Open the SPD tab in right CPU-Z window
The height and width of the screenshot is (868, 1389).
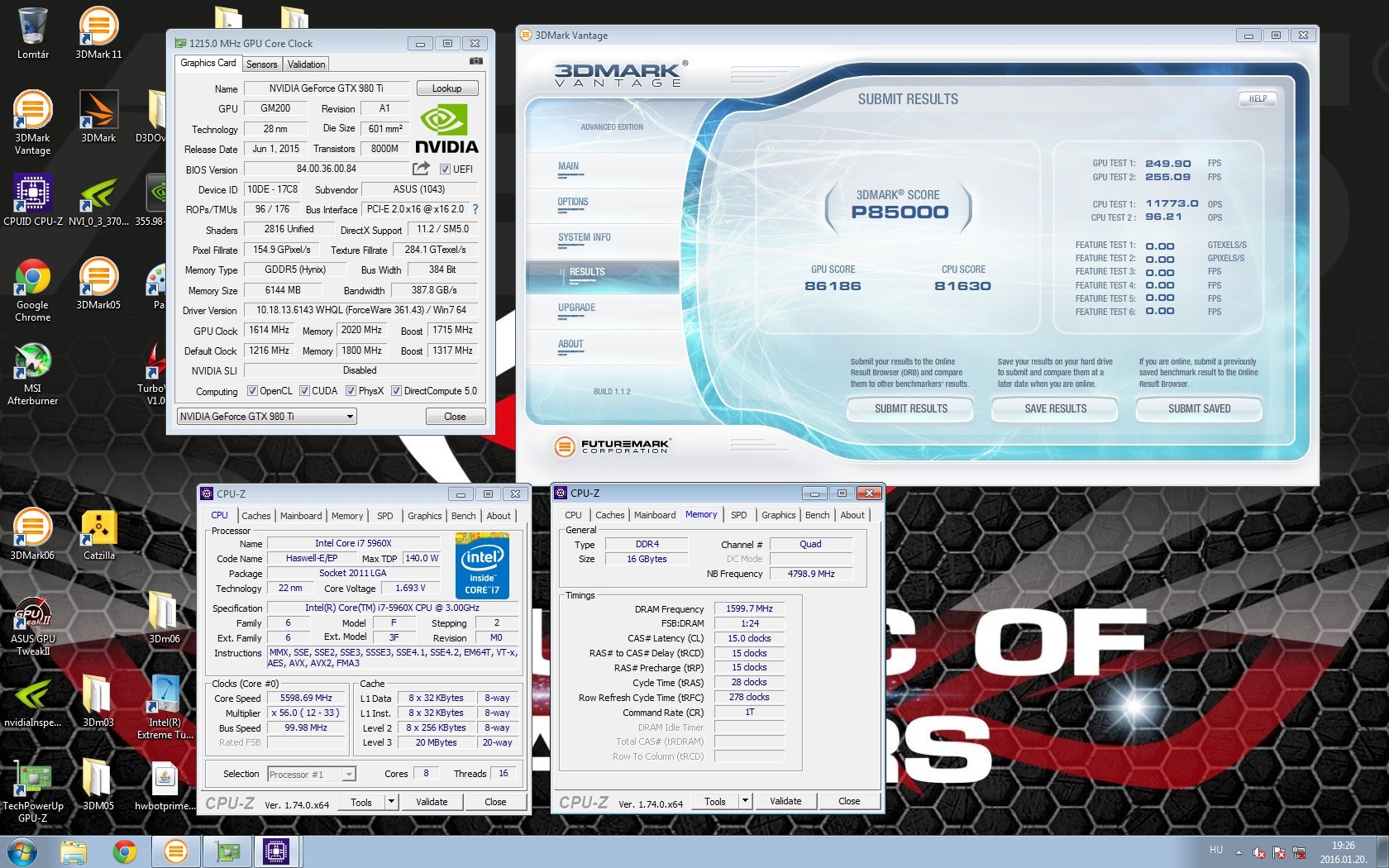(x=739, y=515)
